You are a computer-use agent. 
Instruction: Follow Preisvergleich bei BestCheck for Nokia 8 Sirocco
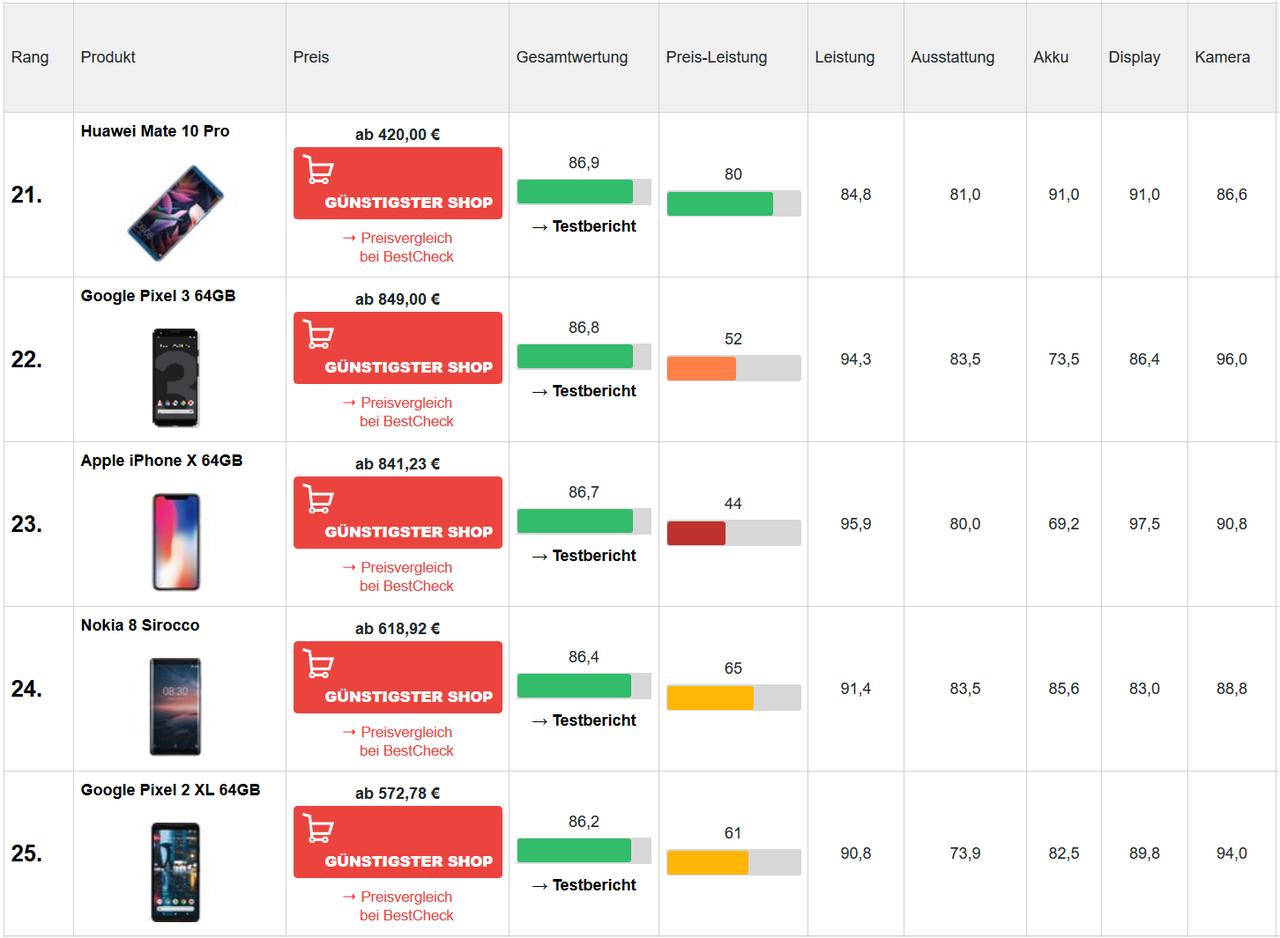pos(398,741)
